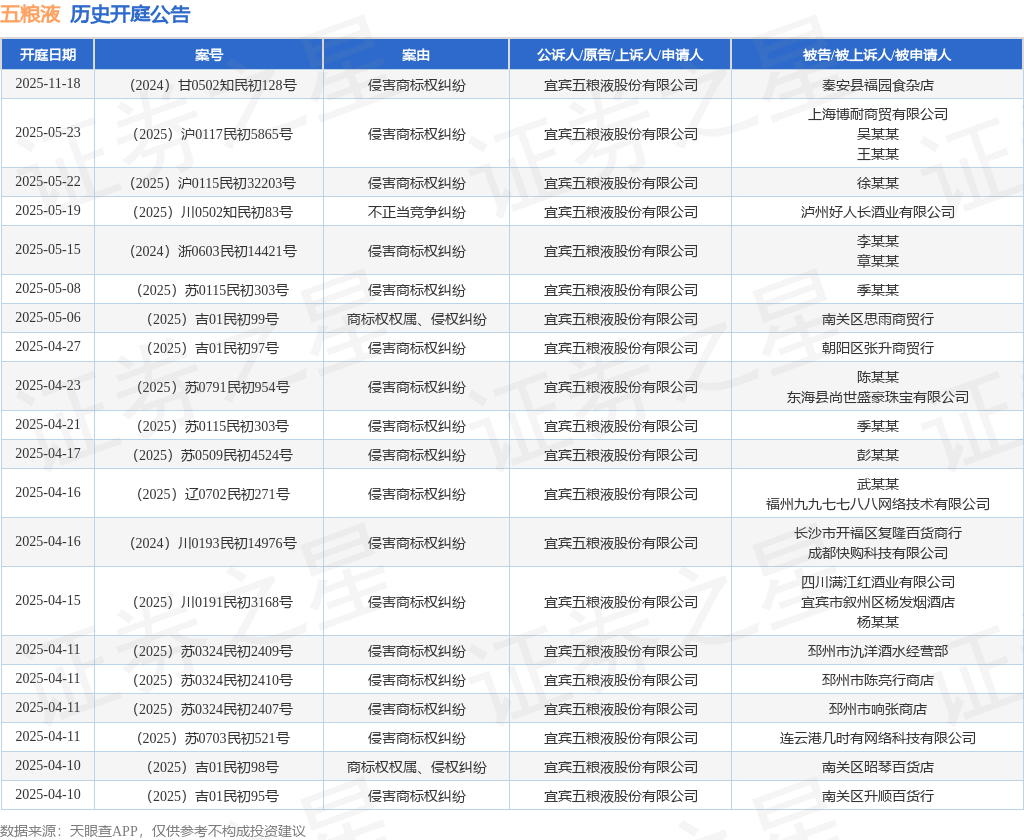
Task: Click case number (2025)苏0509民初4524号
Action: tap(213, 455)
